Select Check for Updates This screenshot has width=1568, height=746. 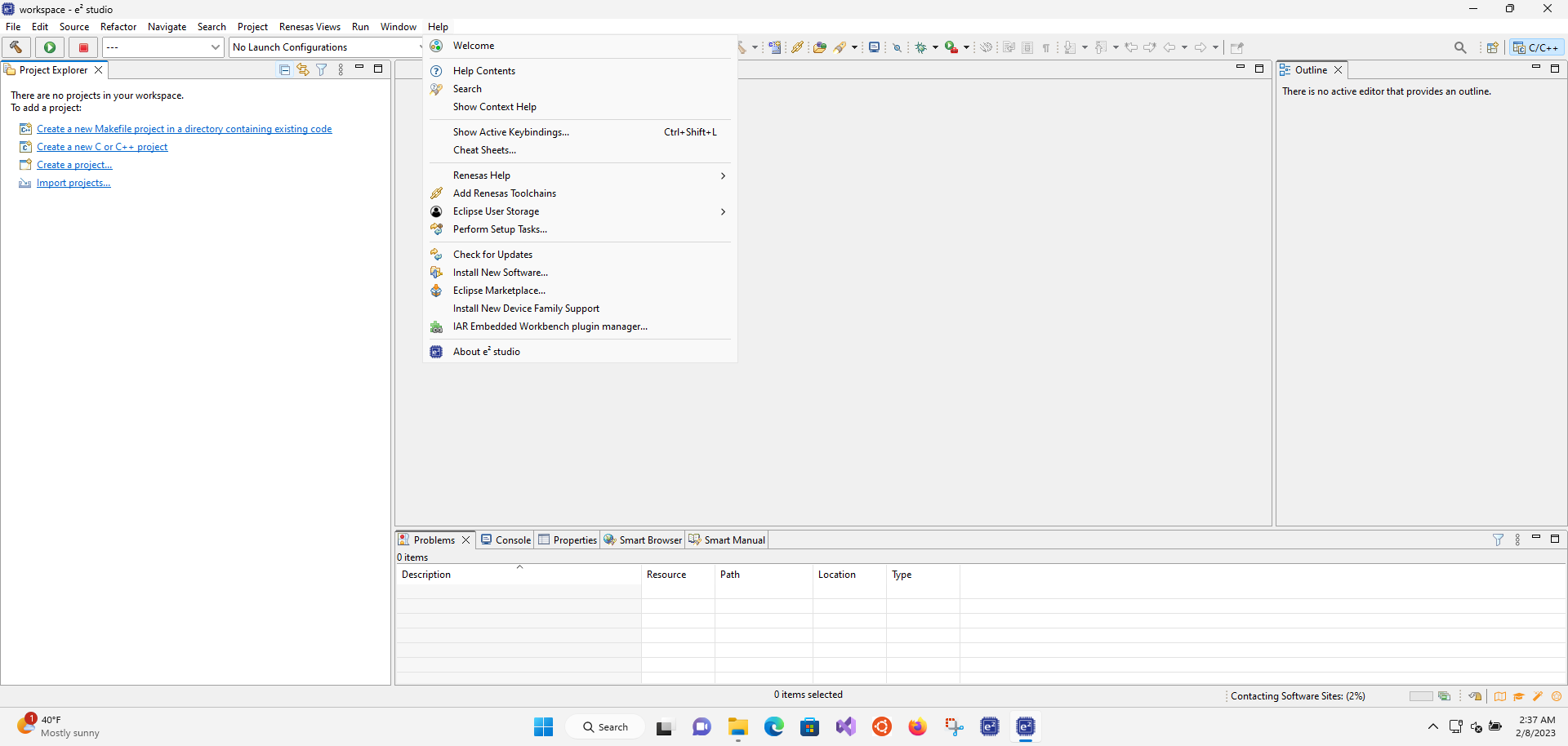click(x=580, y=255)
